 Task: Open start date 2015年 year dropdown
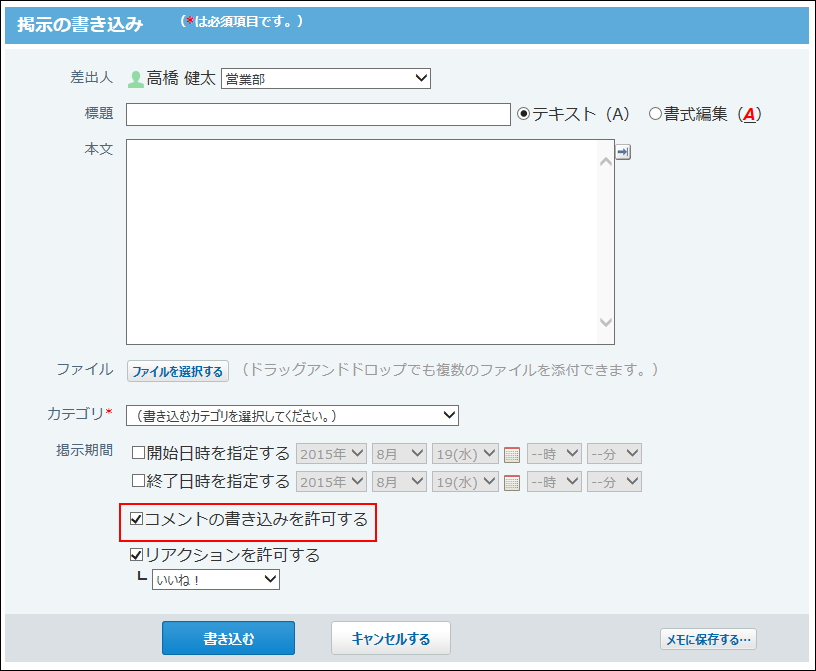click(332, 453)
